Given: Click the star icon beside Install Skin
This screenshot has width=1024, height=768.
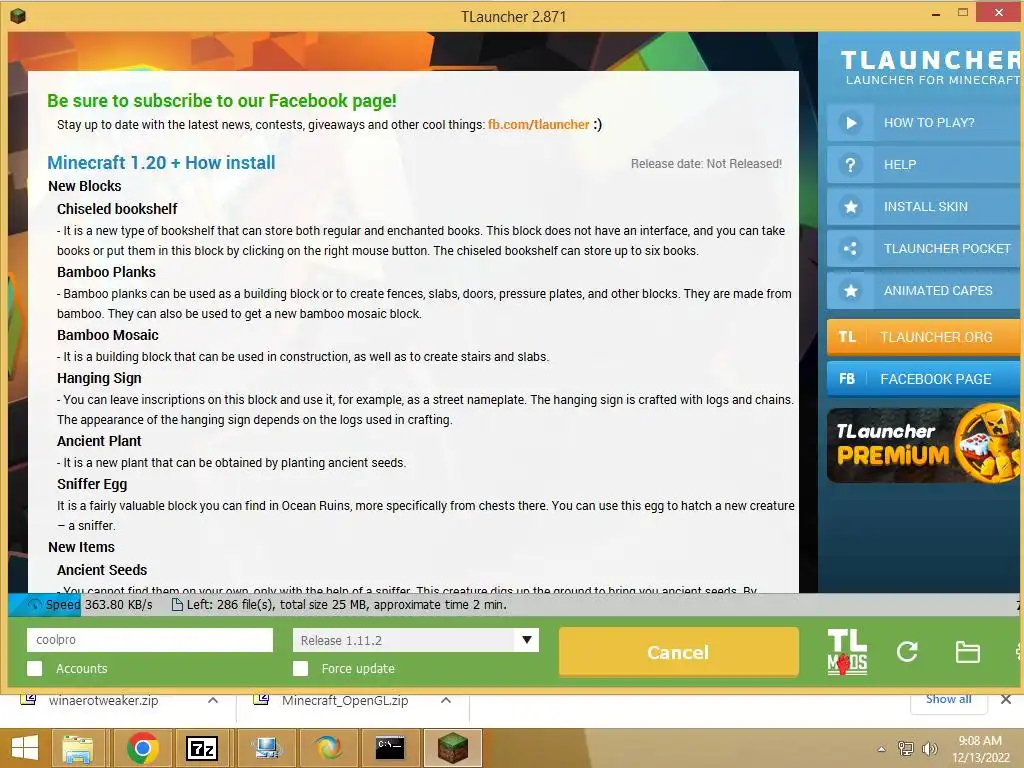Looking at the screenshot, I should tap(850, 207).
